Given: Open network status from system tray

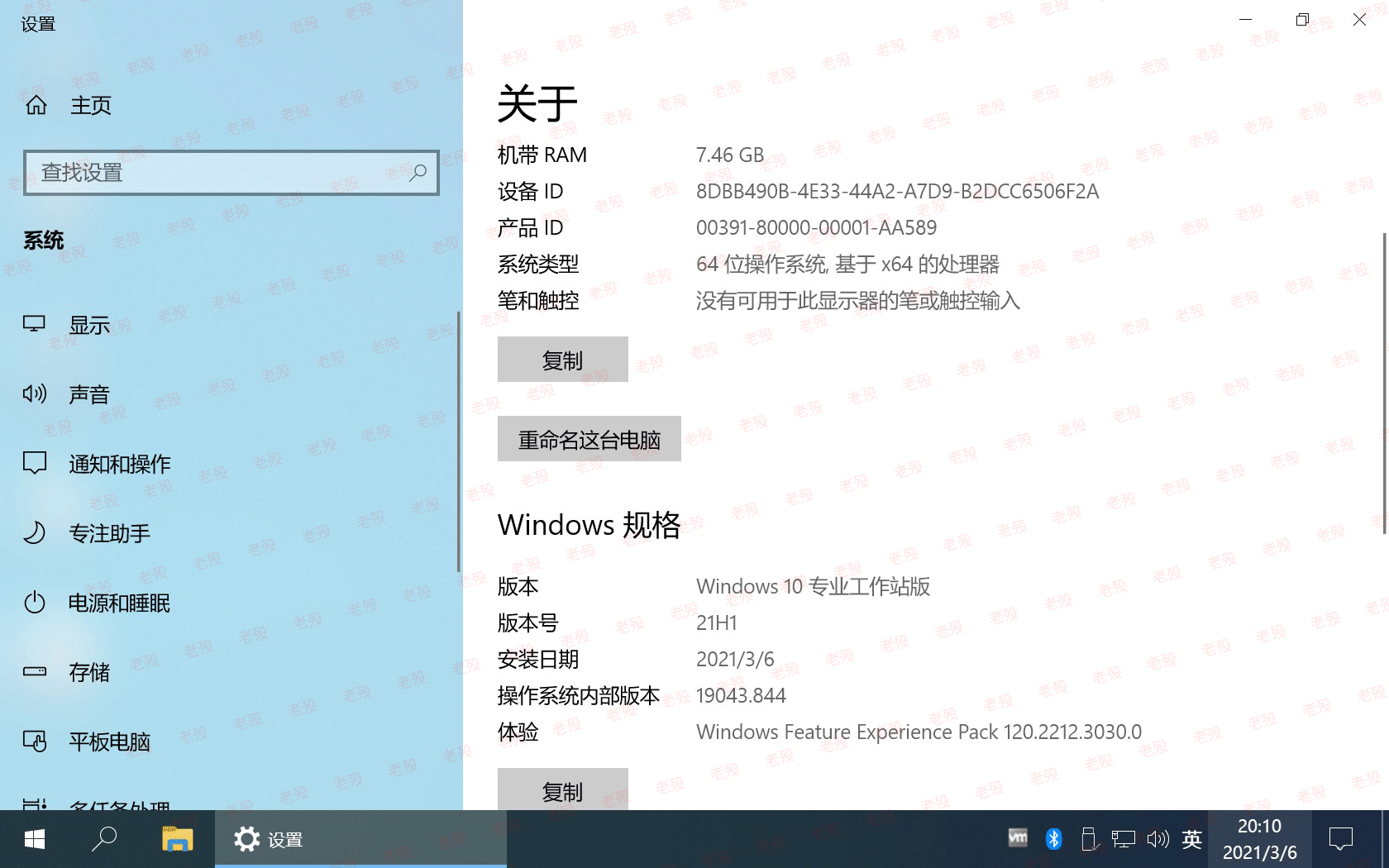Looking at the screenshot, I should click(1123, 839).
